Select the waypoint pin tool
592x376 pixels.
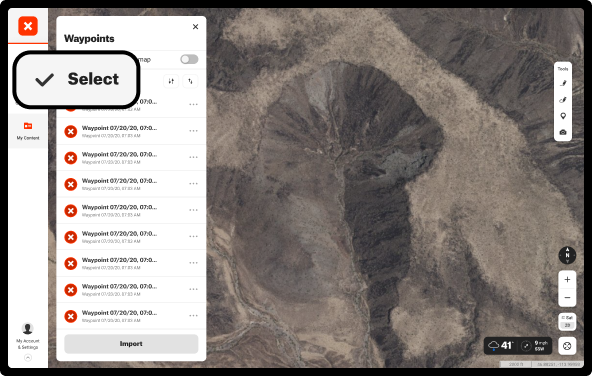click(563, 116)
